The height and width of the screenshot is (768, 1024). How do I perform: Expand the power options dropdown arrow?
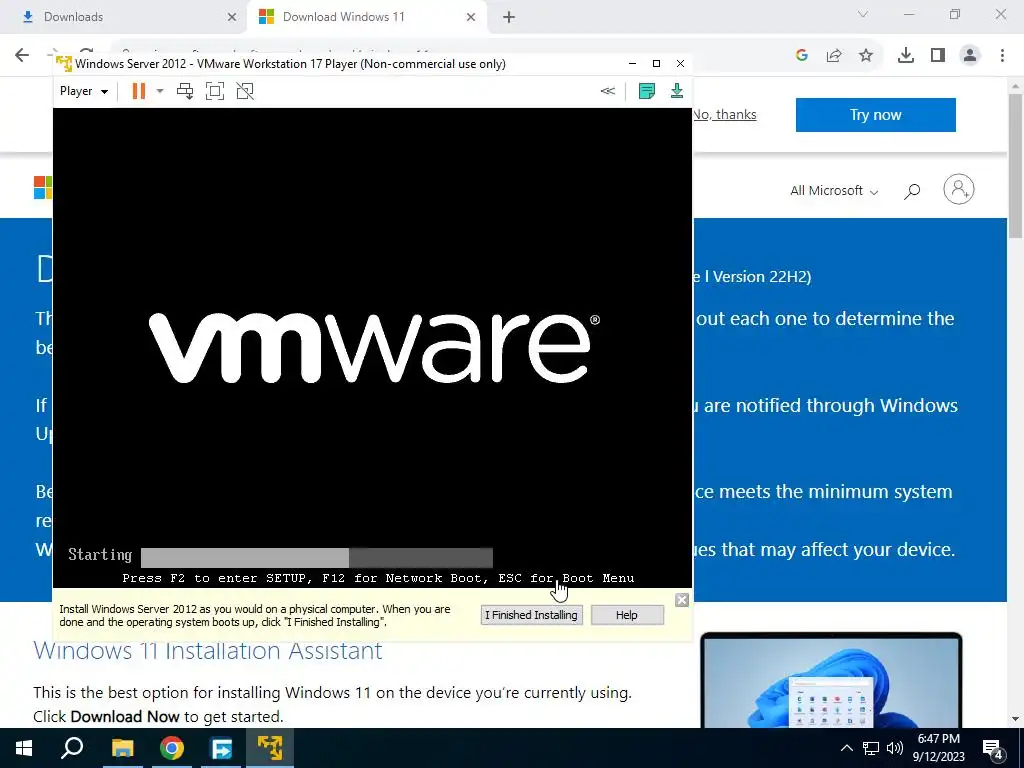coord(160,91)
